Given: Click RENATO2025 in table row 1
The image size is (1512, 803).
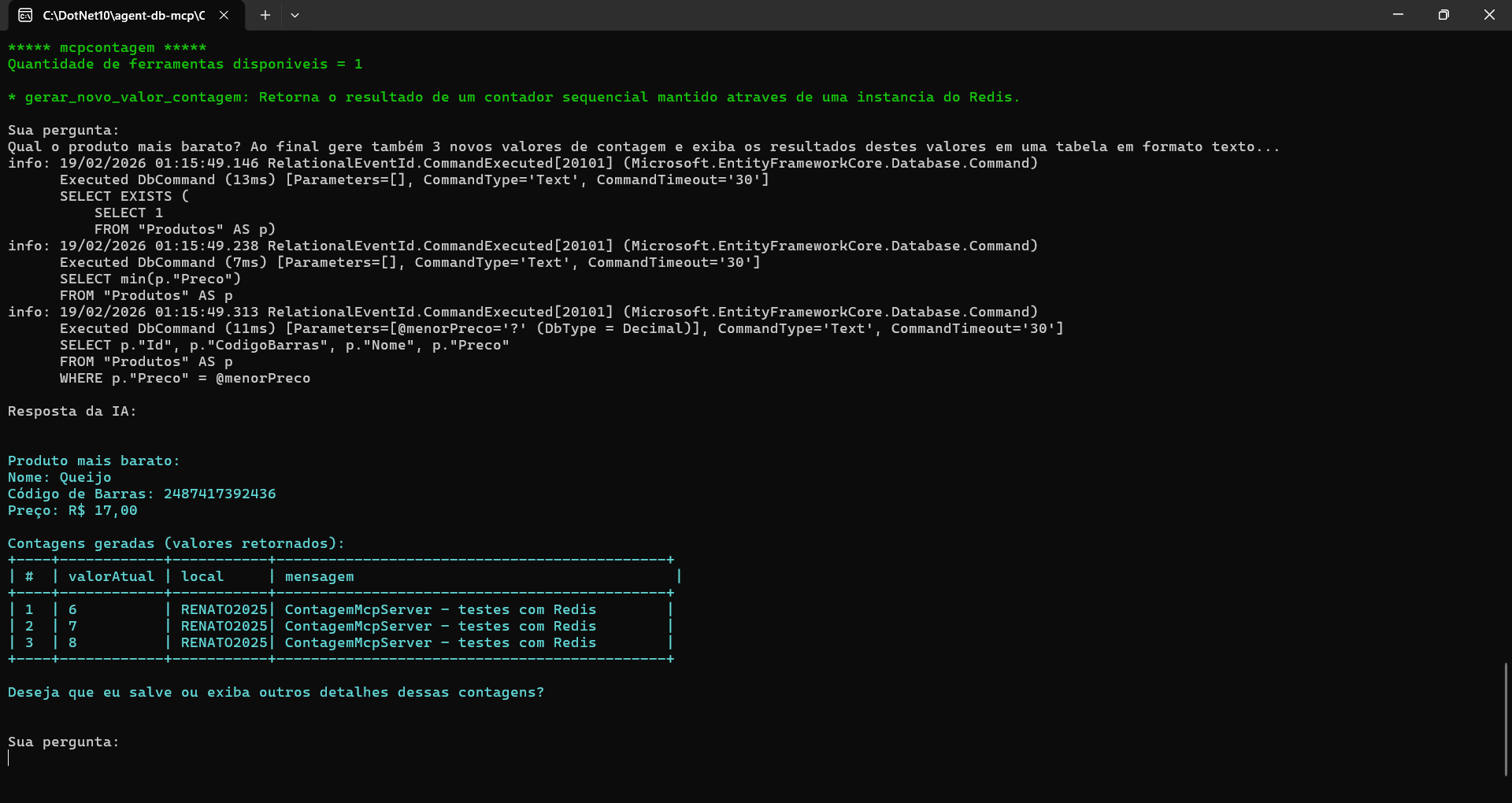Looking at the screenshot, I should pyautogui.click(x=224, y=609).
